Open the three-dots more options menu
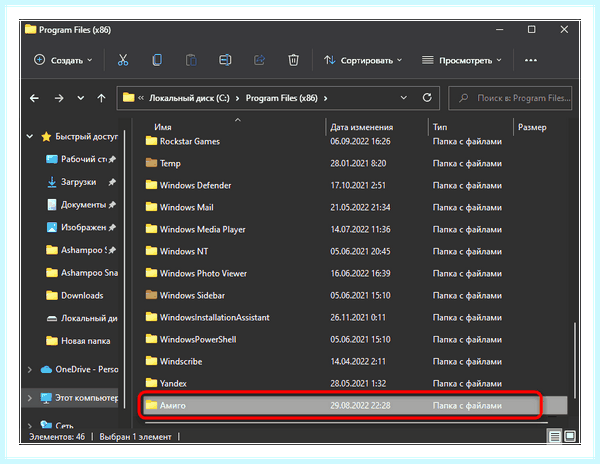 pos(530,60)
